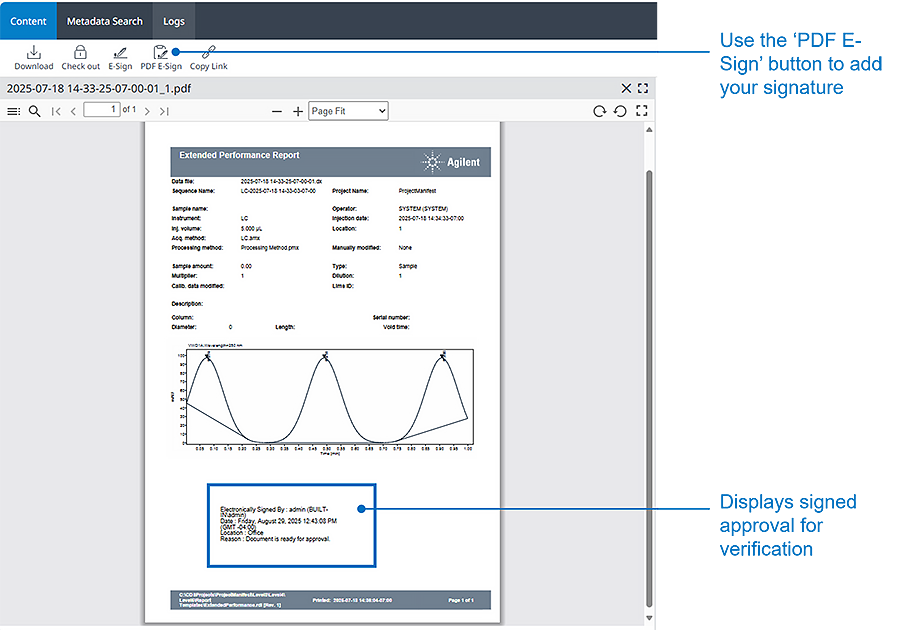Screen dimensions: 910x630
Task: Open search in PDF viewer
Action: 34,111
